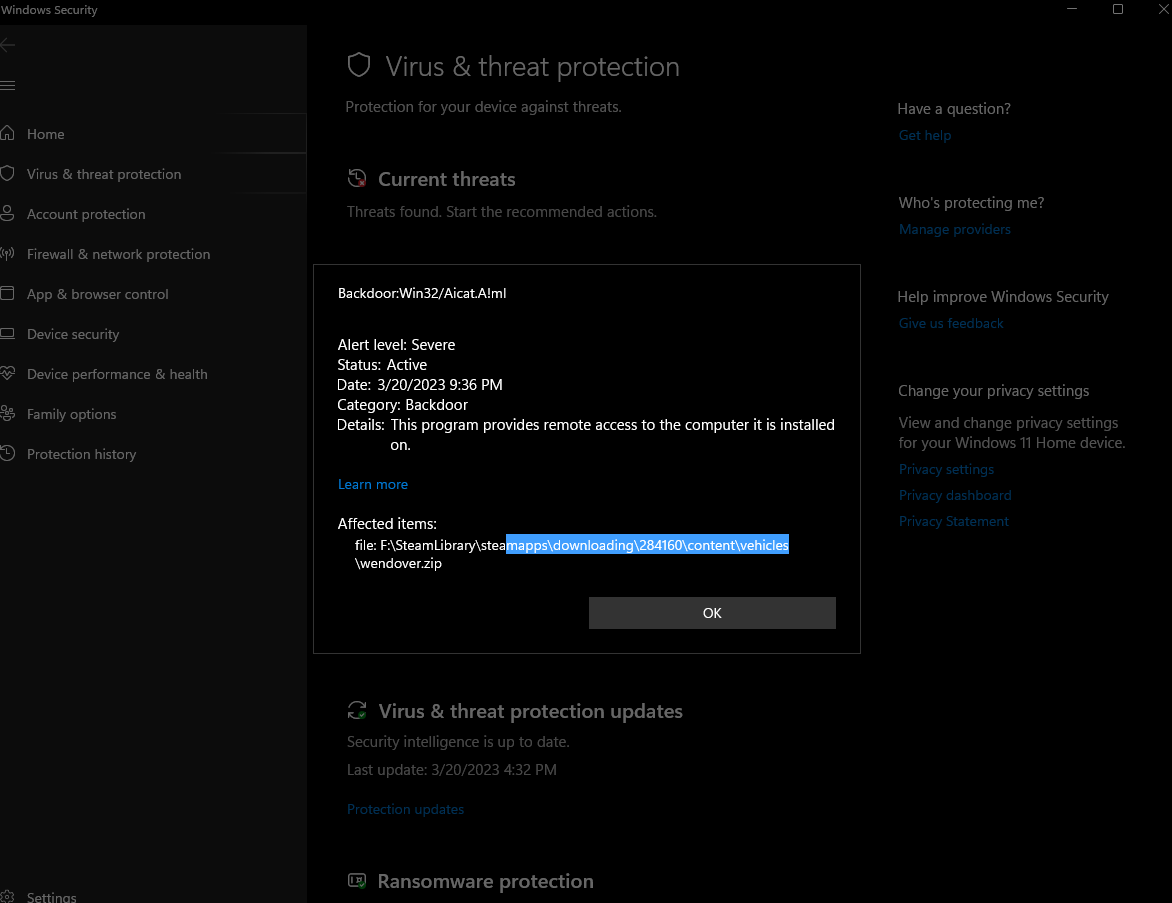Screen dimensions: 1172x903
Task: Click the Current threats heading
Action: coord(447,179)
